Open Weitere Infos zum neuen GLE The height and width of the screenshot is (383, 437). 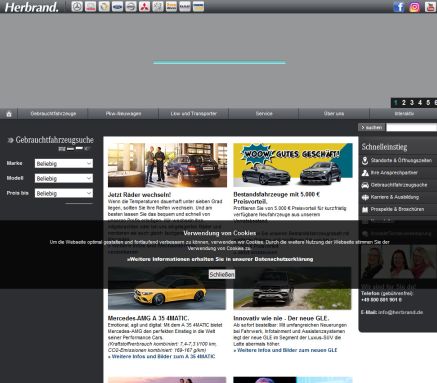(285, 350)
